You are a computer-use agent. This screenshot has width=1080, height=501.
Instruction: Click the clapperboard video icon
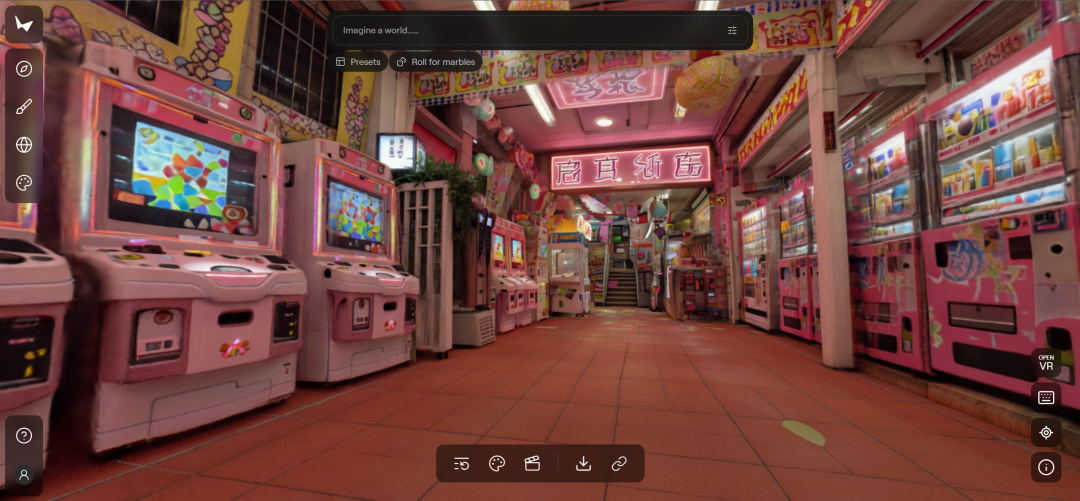[533, 464]
